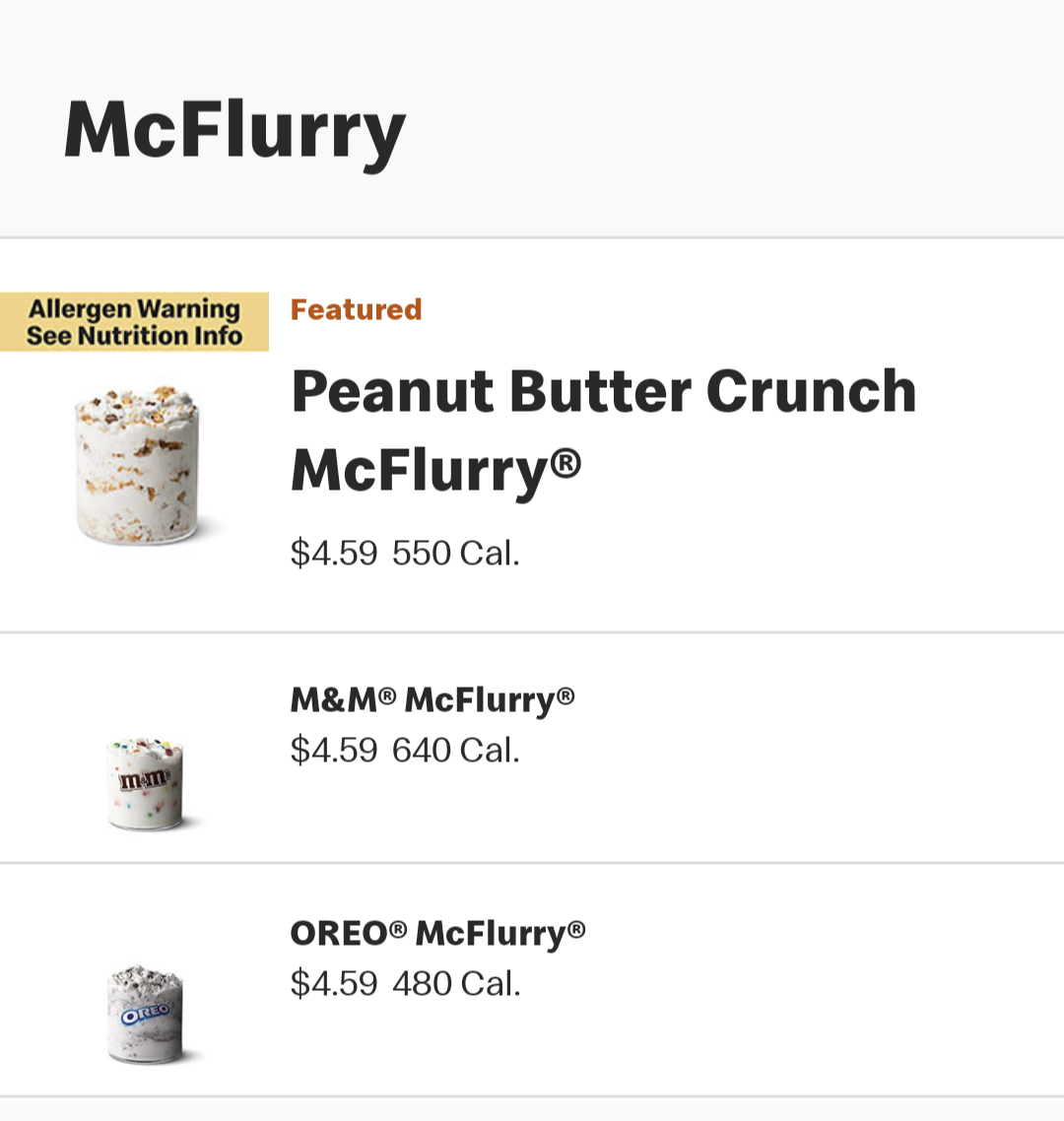The height and width of the screenshot is (1121, 1064).
Task: Click the registered symbol right after M&M
Action: pyautogui.click(x=387, y=695)
